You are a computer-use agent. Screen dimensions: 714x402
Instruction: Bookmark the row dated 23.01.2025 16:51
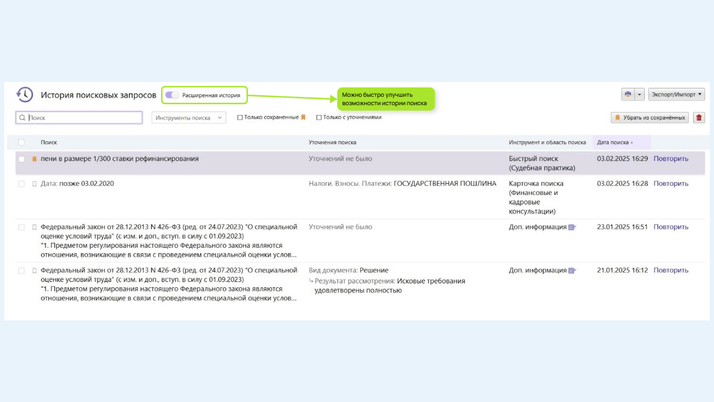tap(34, 227)
